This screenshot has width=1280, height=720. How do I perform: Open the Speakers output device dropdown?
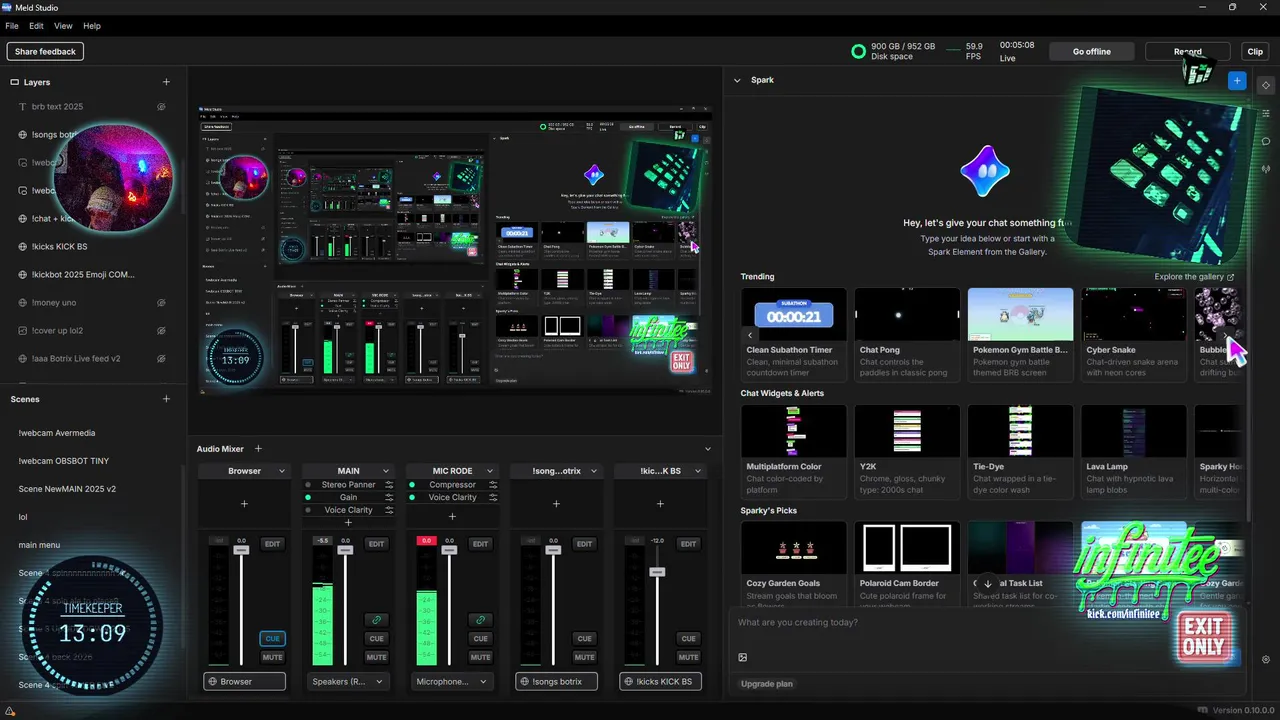[x=348, y=681]
